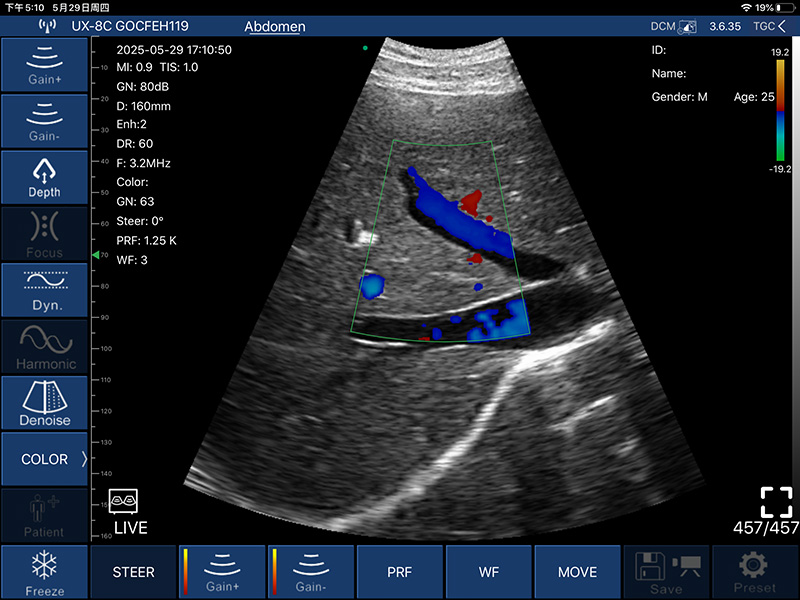Decrease B-mode gain with Gain- in sidebar
Screen dimensions: 800x600
[x=44, y=120]
